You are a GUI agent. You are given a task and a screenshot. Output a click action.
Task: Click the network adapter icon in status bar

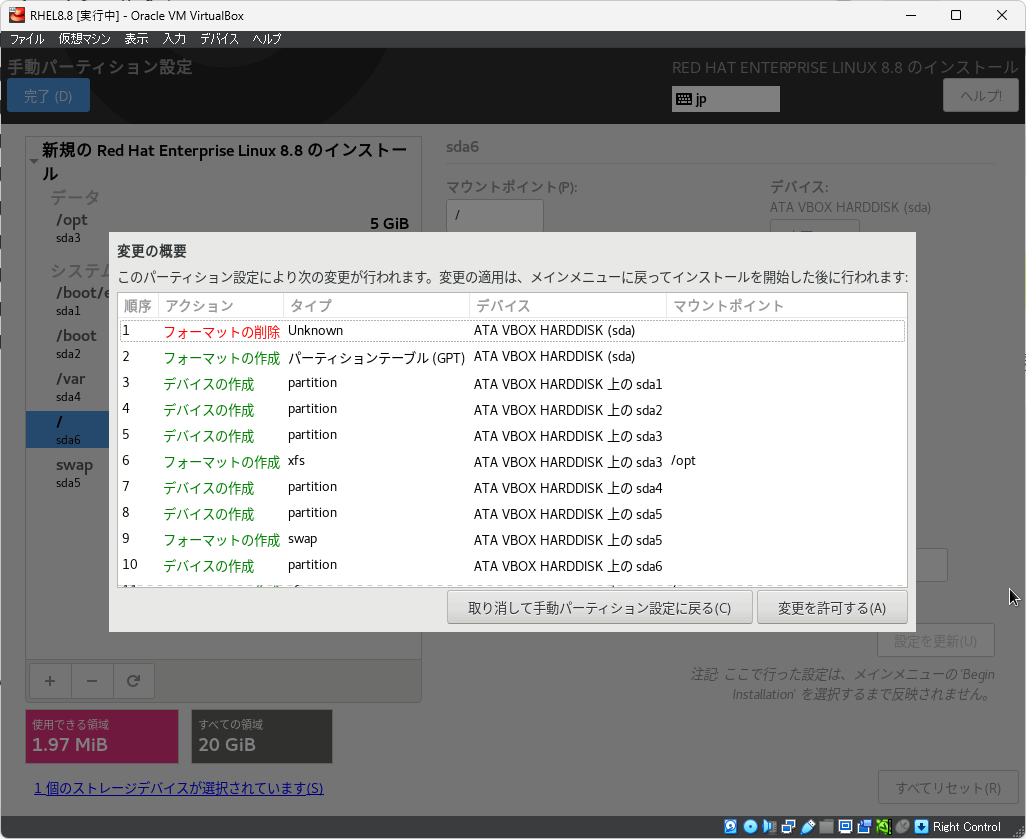pyautogui.click(x=788, y=827)
